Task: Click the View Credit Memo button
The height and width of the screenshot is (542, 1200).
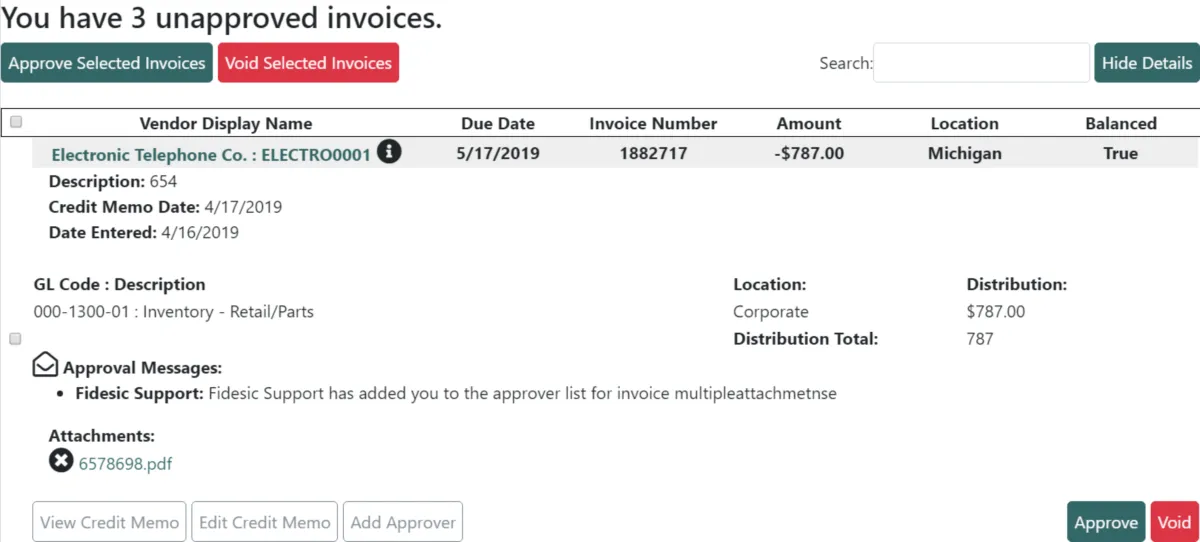Action: click(110, 522)
